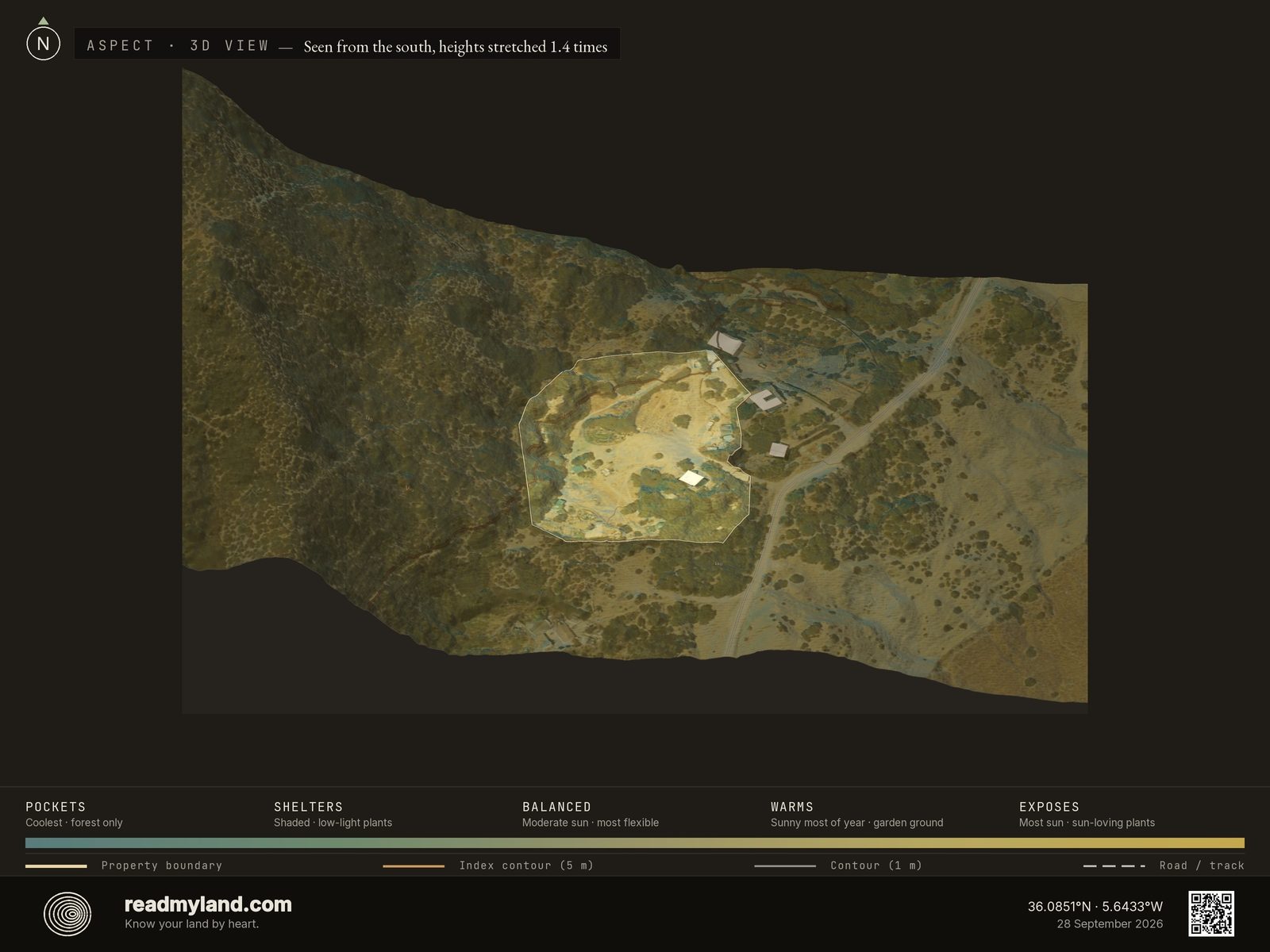This screenshot has width=1270, height=952.
Task: Open the readmyland.com link
Action: coord(208,904)
